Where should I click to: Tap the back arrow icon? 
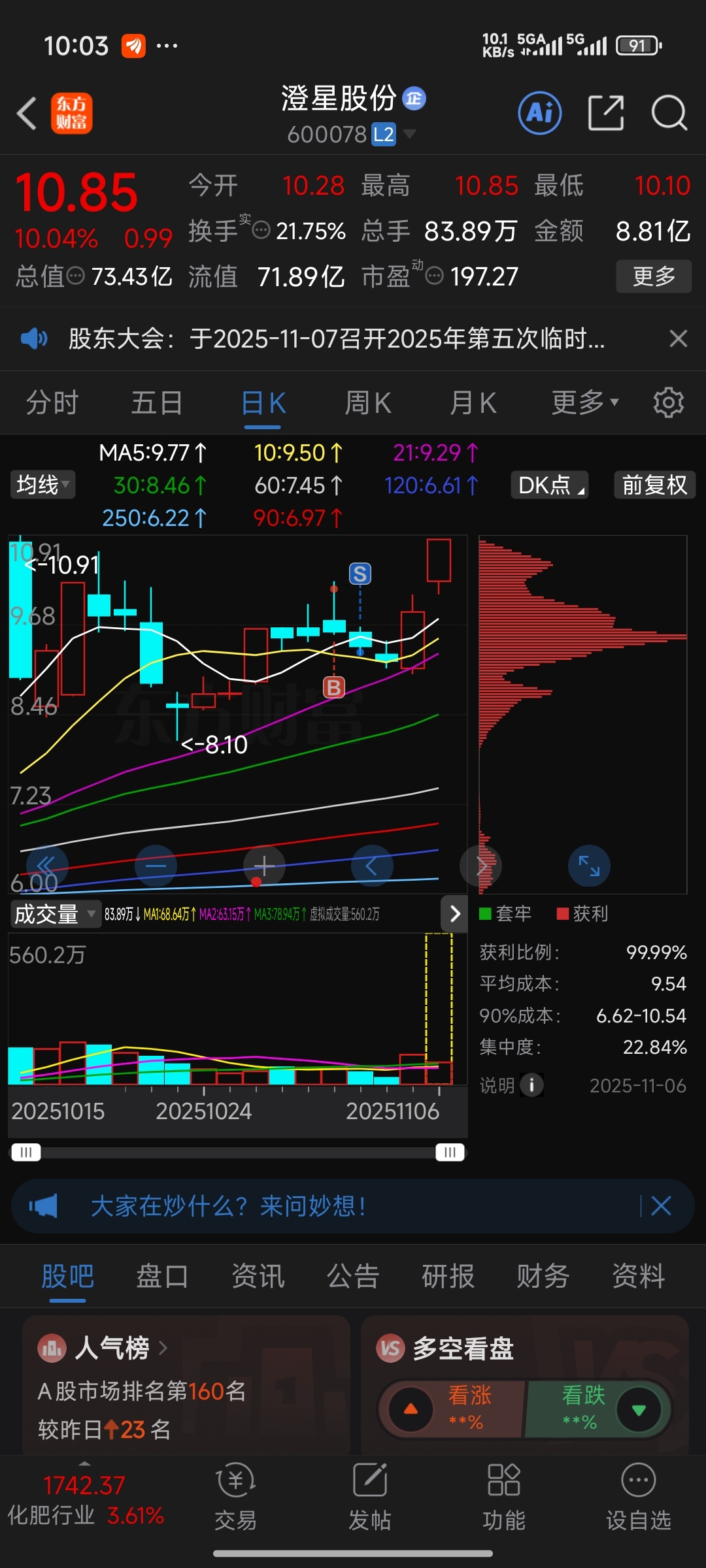click(27, 114)
